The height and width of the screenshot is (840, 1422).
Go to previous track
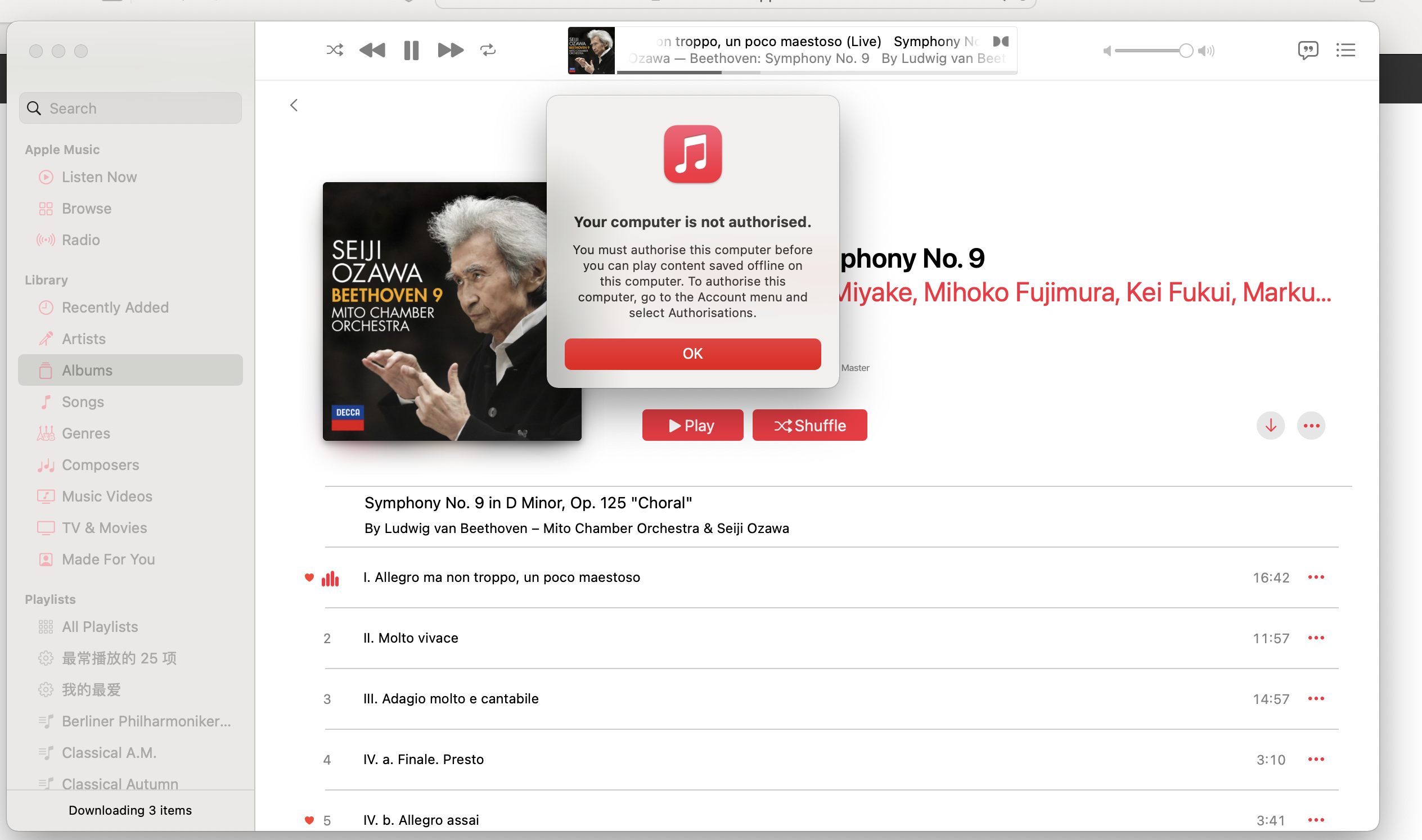(372, 51)
